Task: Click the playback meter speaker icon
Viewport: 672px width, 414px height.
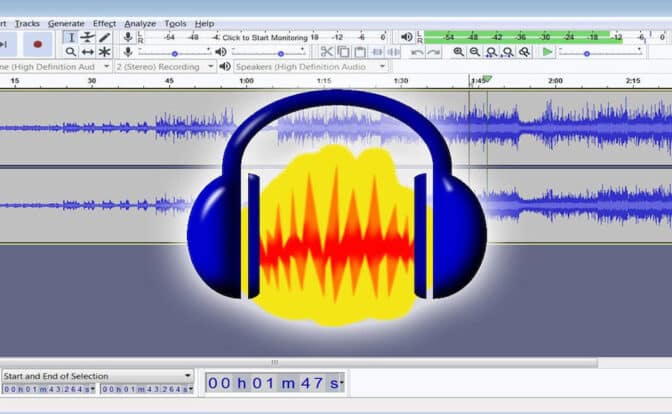Action: pos(406,37)
